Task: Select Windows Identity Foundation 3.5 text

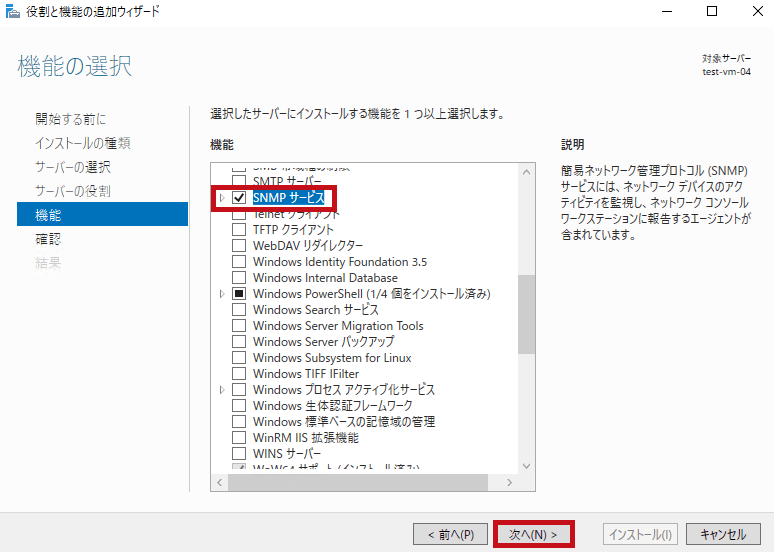Action: (x=340, y=262)
